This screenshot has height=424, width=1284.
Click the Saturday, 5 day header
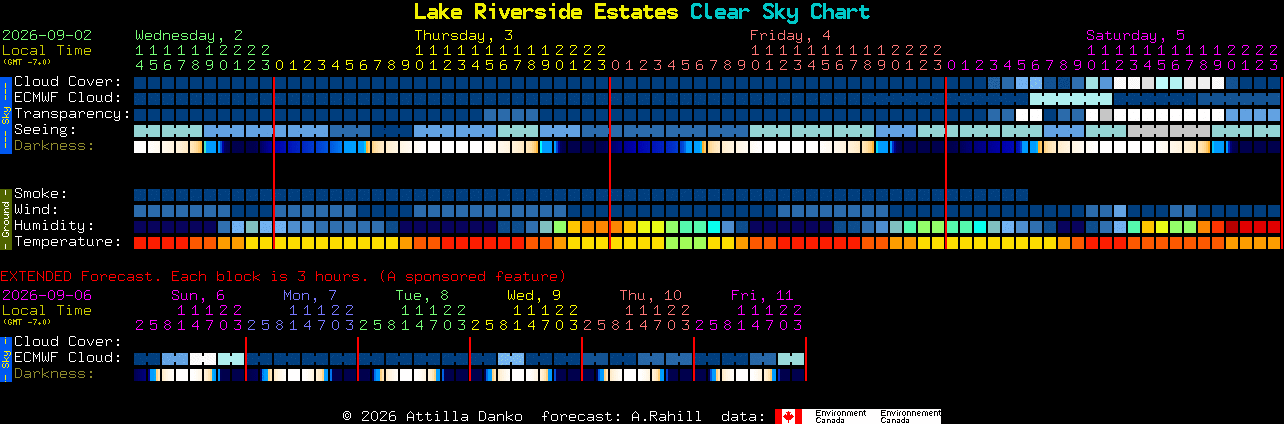coord(1136,35)
